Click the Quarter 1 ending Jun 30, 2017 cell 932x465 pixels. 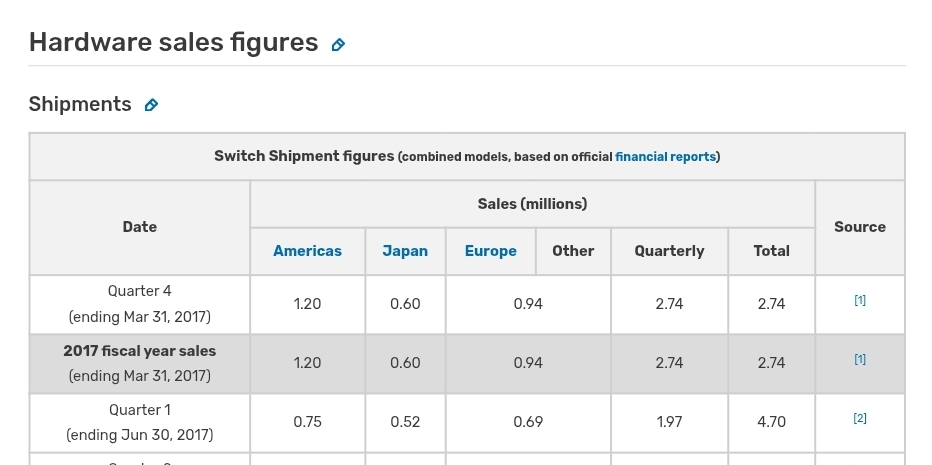pos(140,422)
